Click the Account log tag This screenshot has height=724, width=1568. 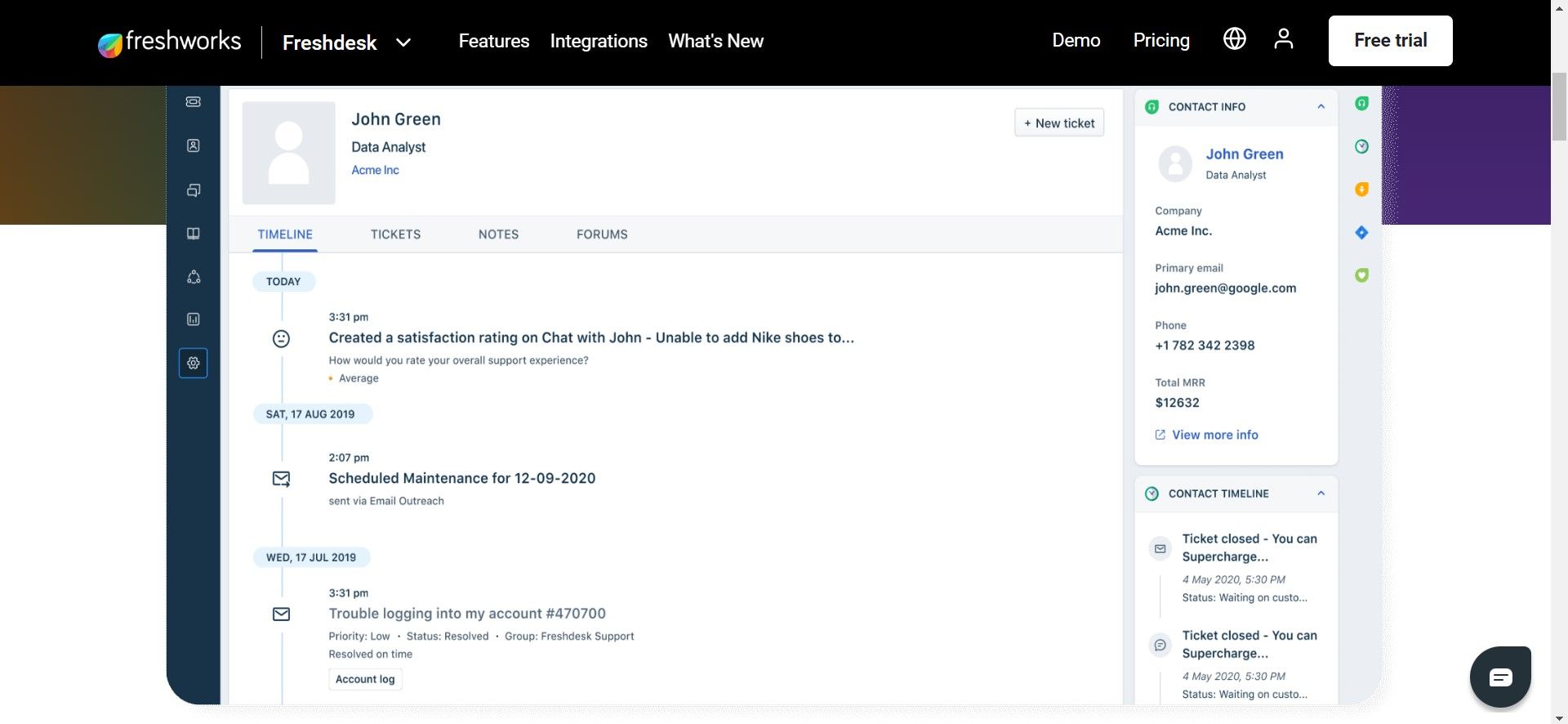pyautogui.click(x=365, y=679)
